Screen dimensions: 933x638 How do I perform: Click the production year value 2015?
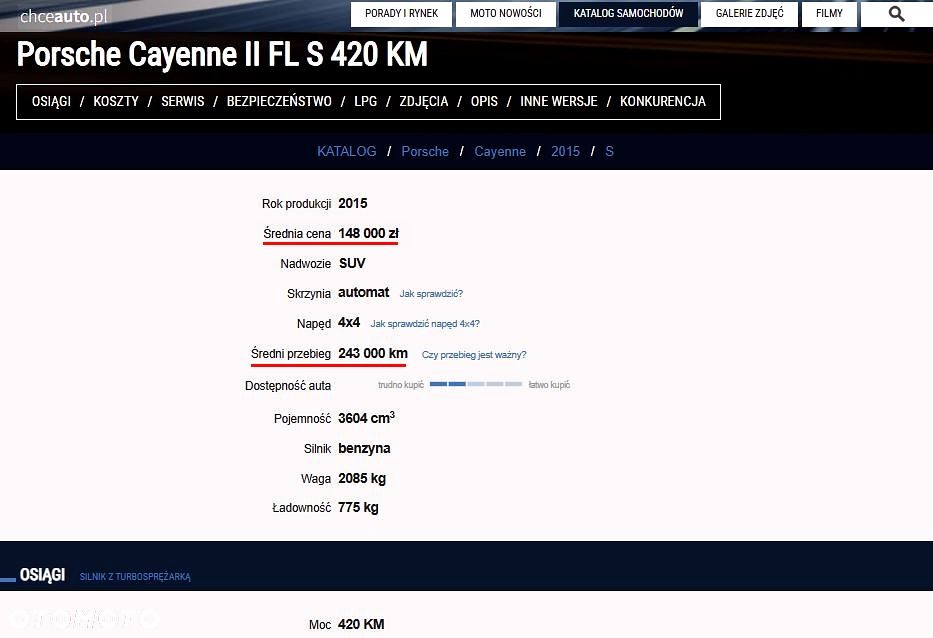pos(353,204)
